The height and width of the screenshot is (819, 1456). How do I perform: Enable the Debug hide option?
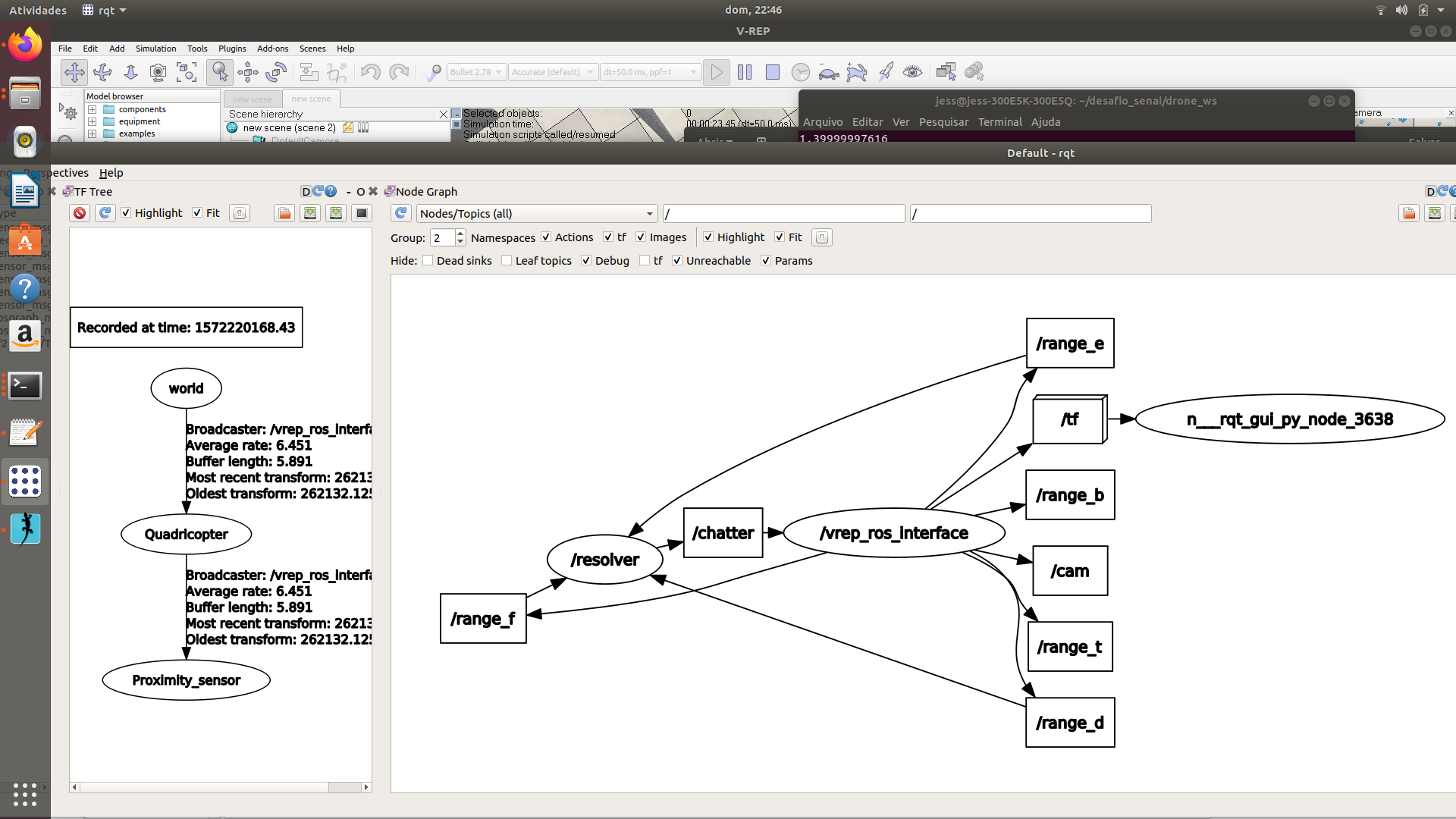click(x=585, y=260)
